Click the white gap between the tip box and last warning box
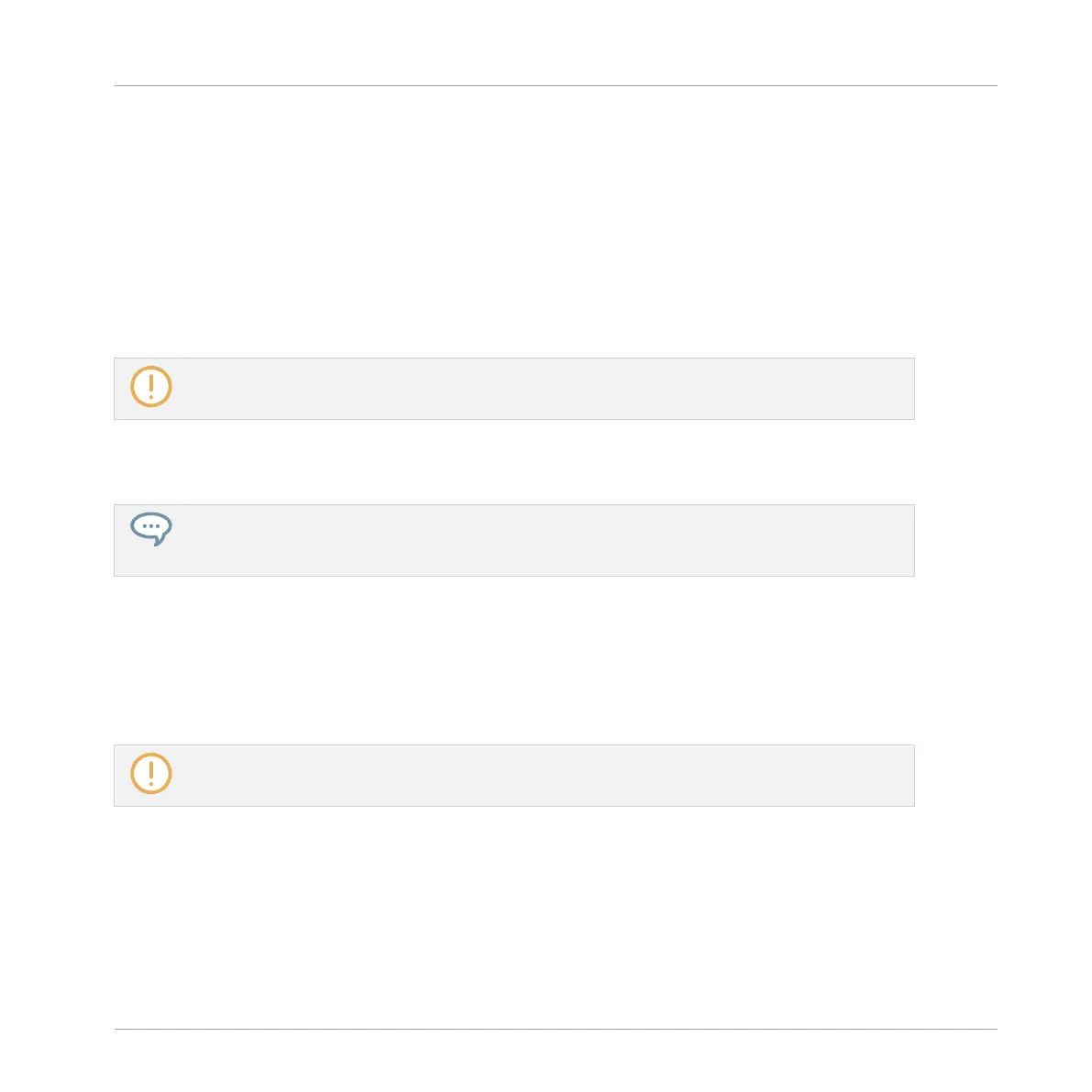The height and width of the screenshot is (1092, 1092). [514, 660]
